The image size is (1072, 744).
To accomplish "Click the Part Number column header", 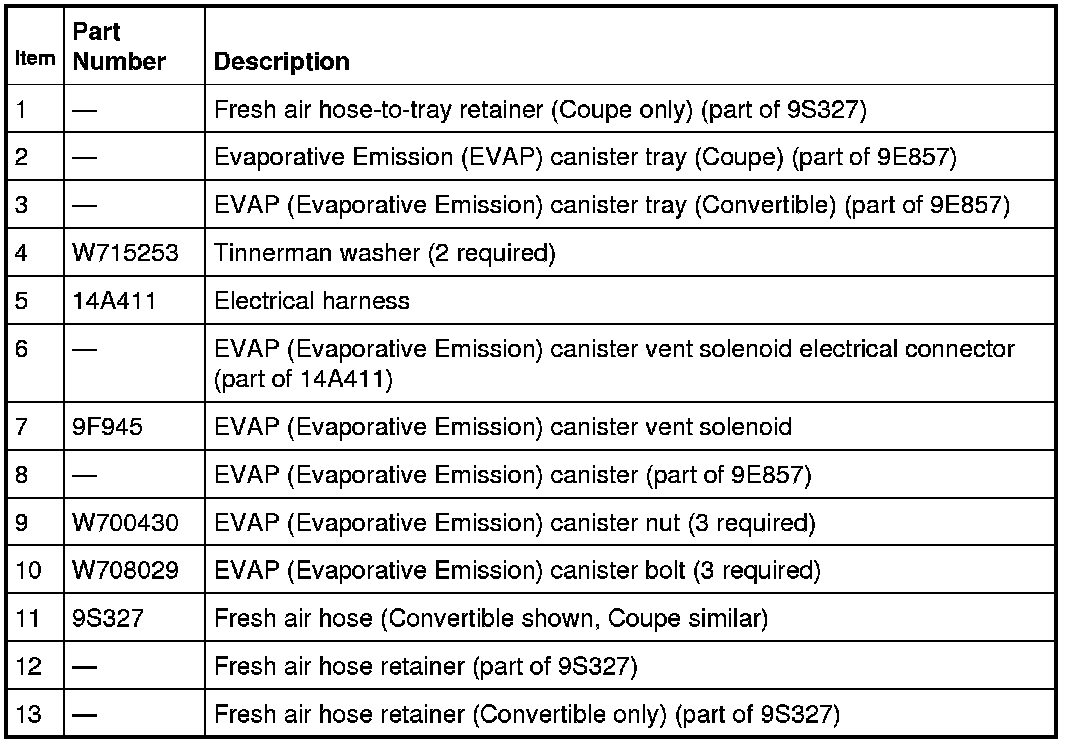I will click(119, 47).
